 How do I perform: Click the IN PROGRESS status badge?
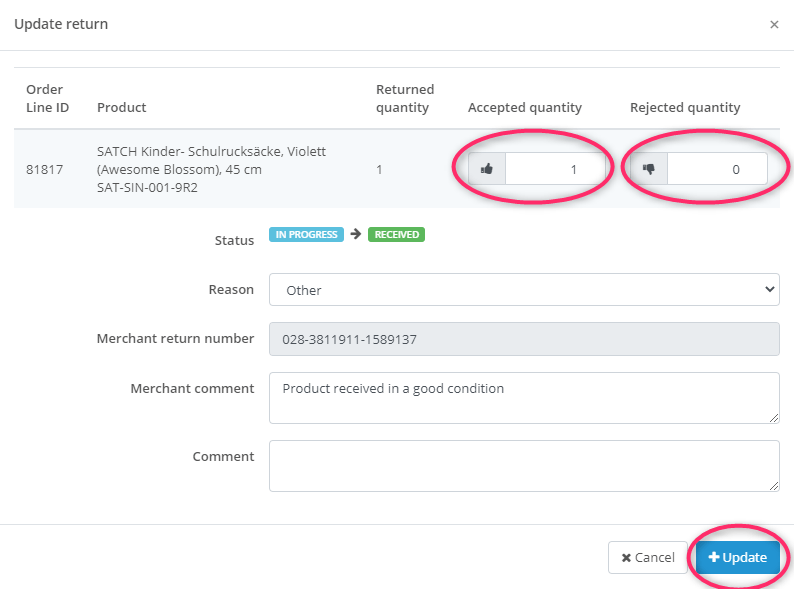tap(306, 234)
